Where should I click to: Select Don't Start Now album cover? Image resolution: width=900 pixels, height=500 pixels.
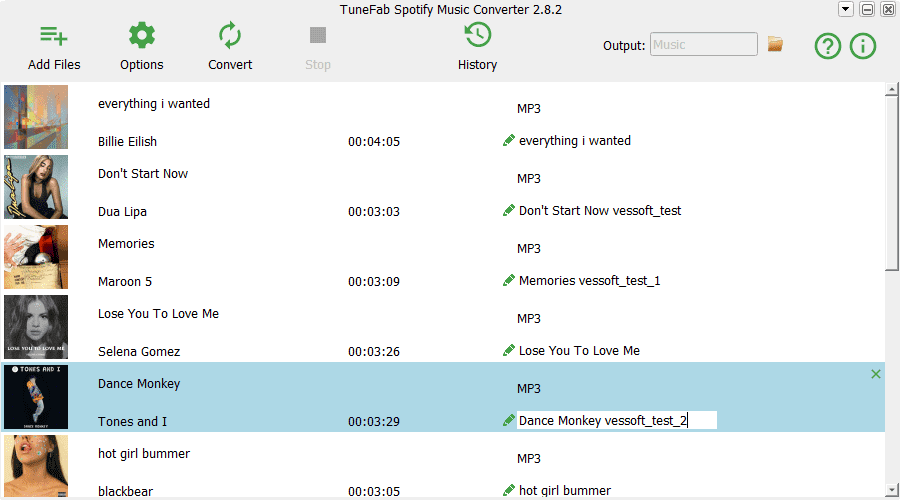[36, 187]
